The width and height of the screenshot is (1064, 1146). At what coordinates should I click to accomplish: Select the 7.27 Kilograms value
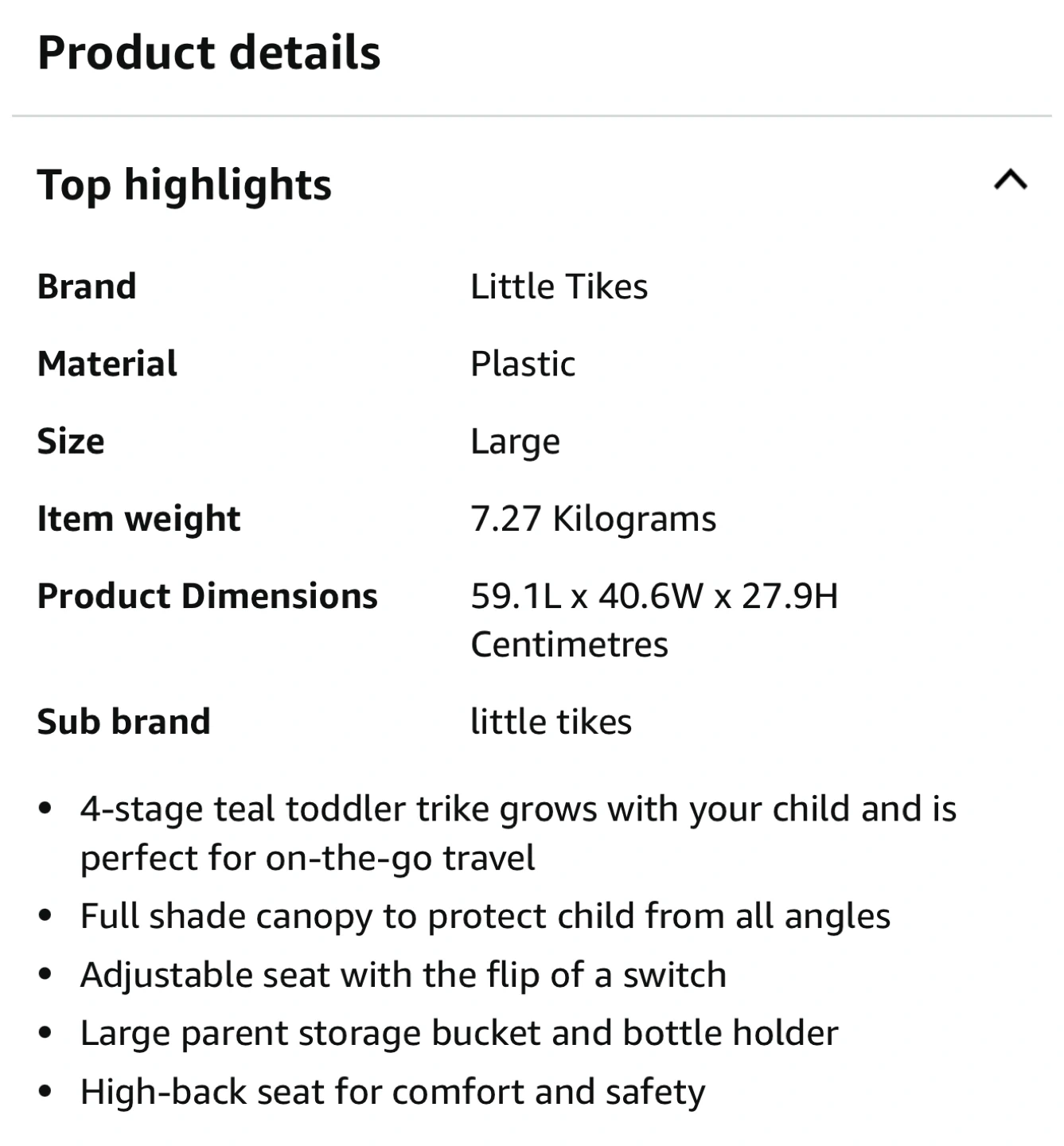click(x=593, y=520)
